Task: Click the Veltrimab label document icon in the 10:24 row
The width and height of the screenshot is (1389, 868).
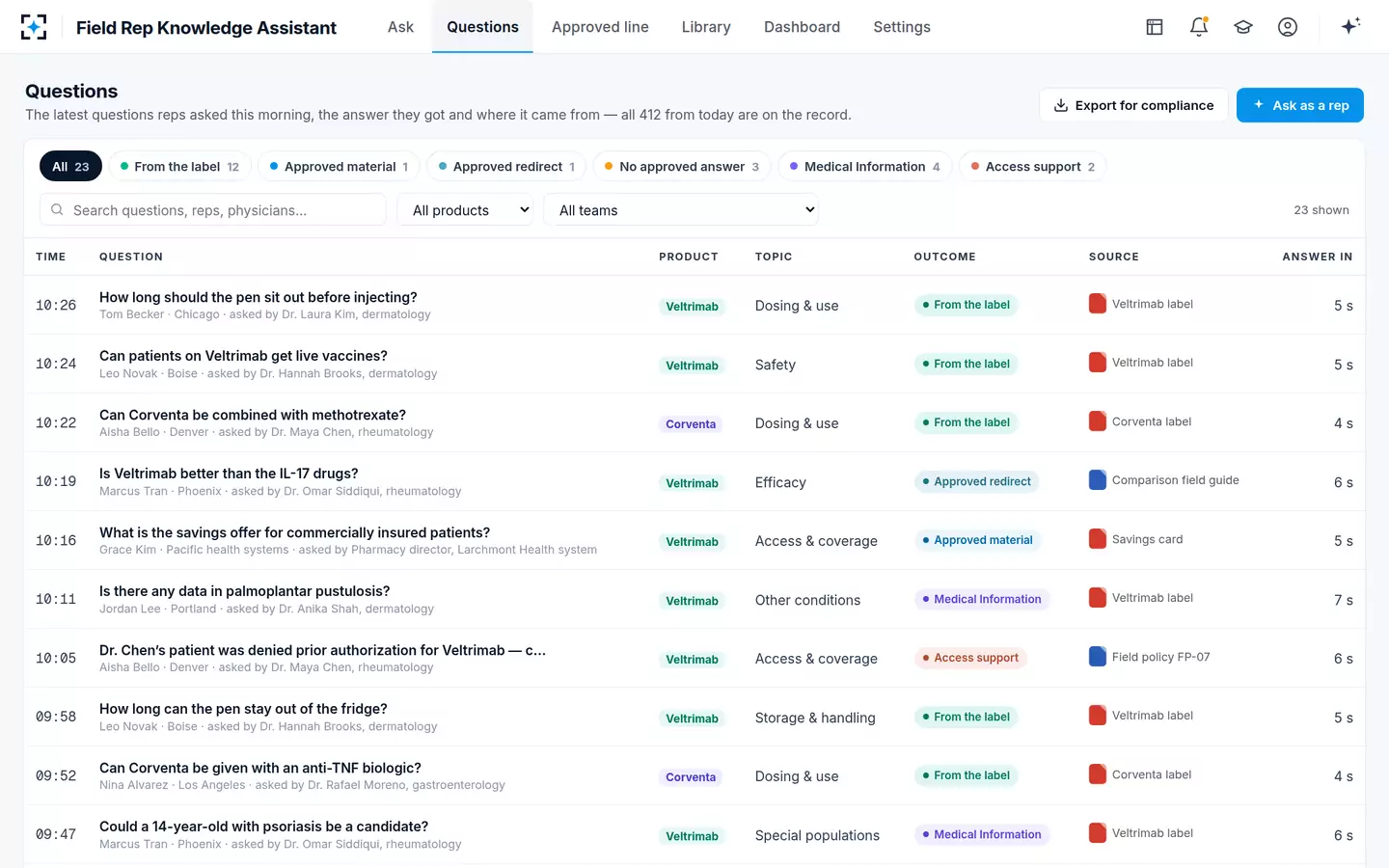Action: [1098, 363]
